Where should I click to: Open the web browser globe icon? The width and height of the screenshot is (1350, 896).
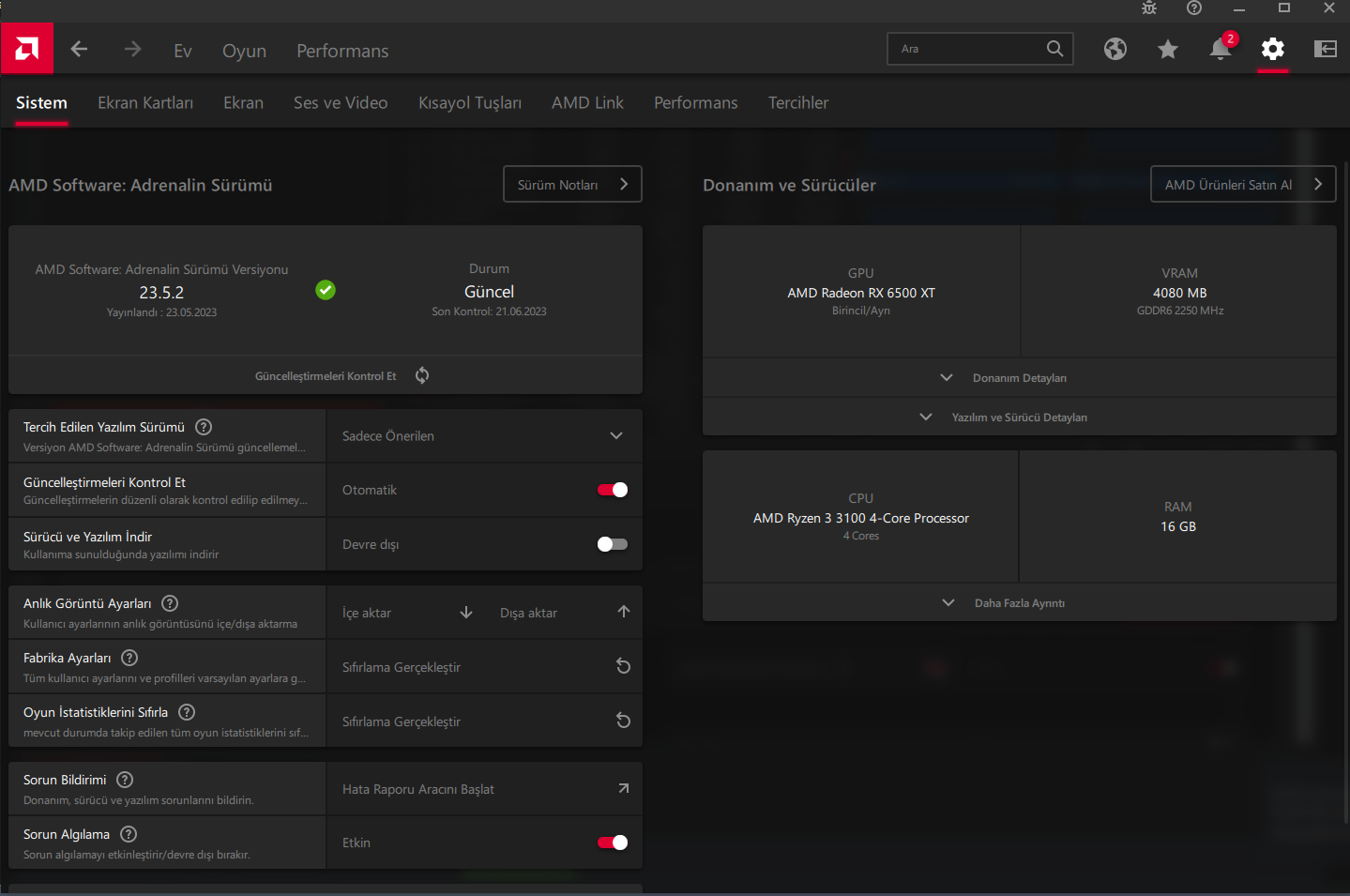pyautogui.click(x=1115, y=49)
